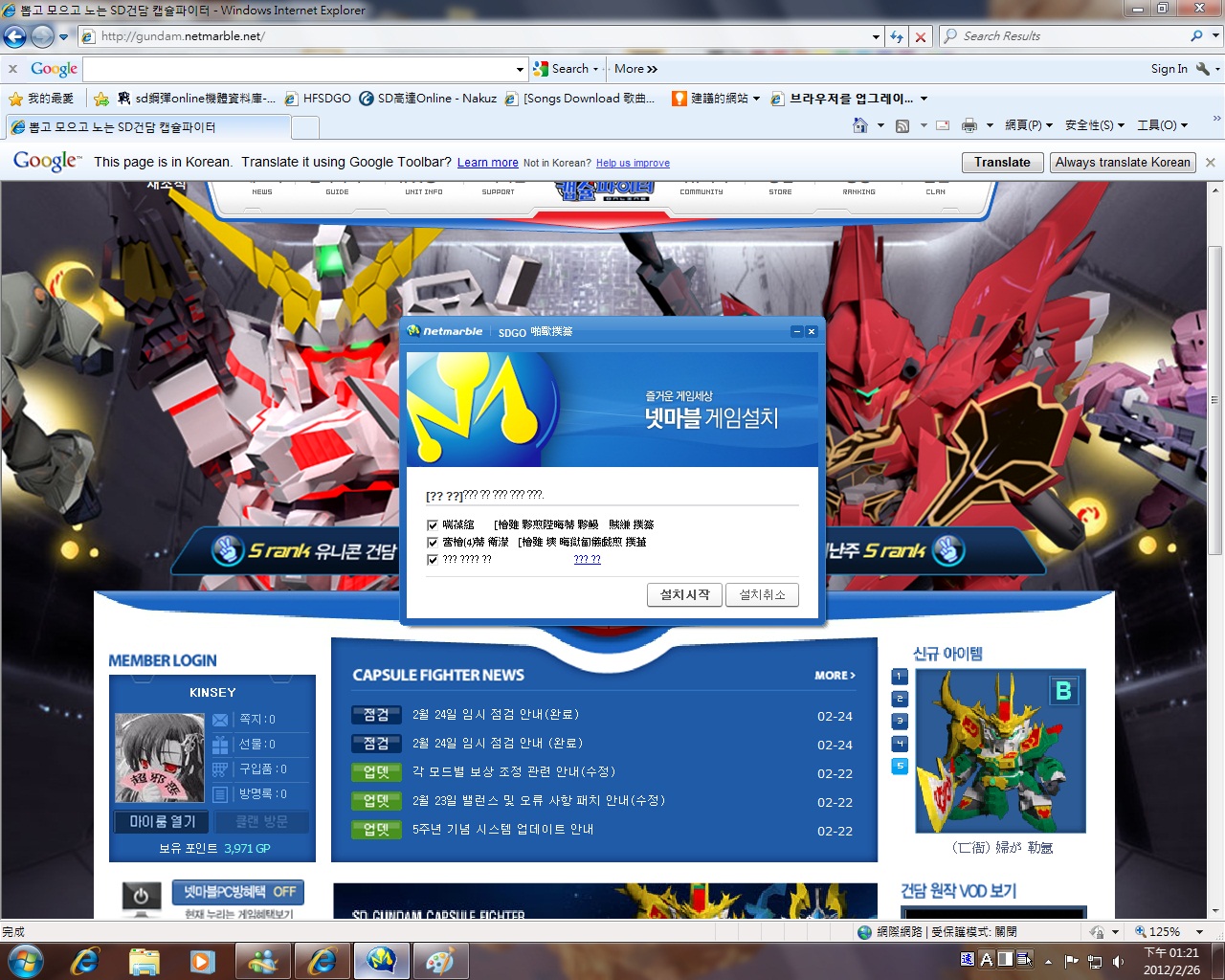Click the Home icon in the command bar
1225x980 pixels.
(859, 125)
